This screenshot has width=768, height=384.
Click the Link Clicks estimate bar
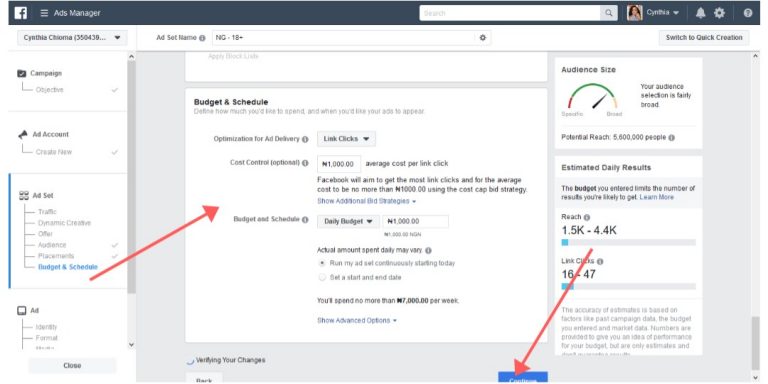click(628, 287)
